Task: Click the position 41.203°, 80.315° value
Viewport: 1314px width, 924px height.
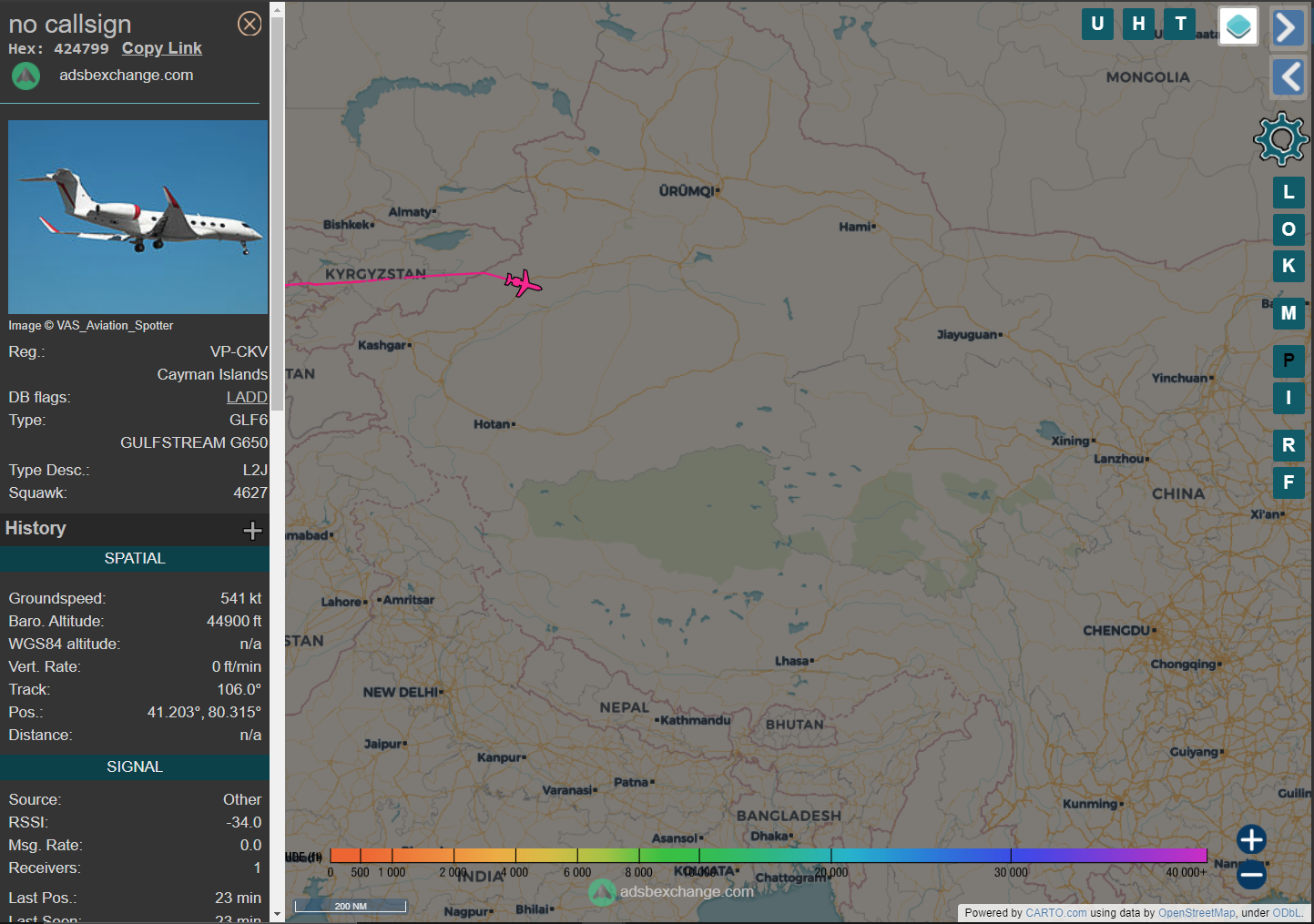Action: (204, 712)
